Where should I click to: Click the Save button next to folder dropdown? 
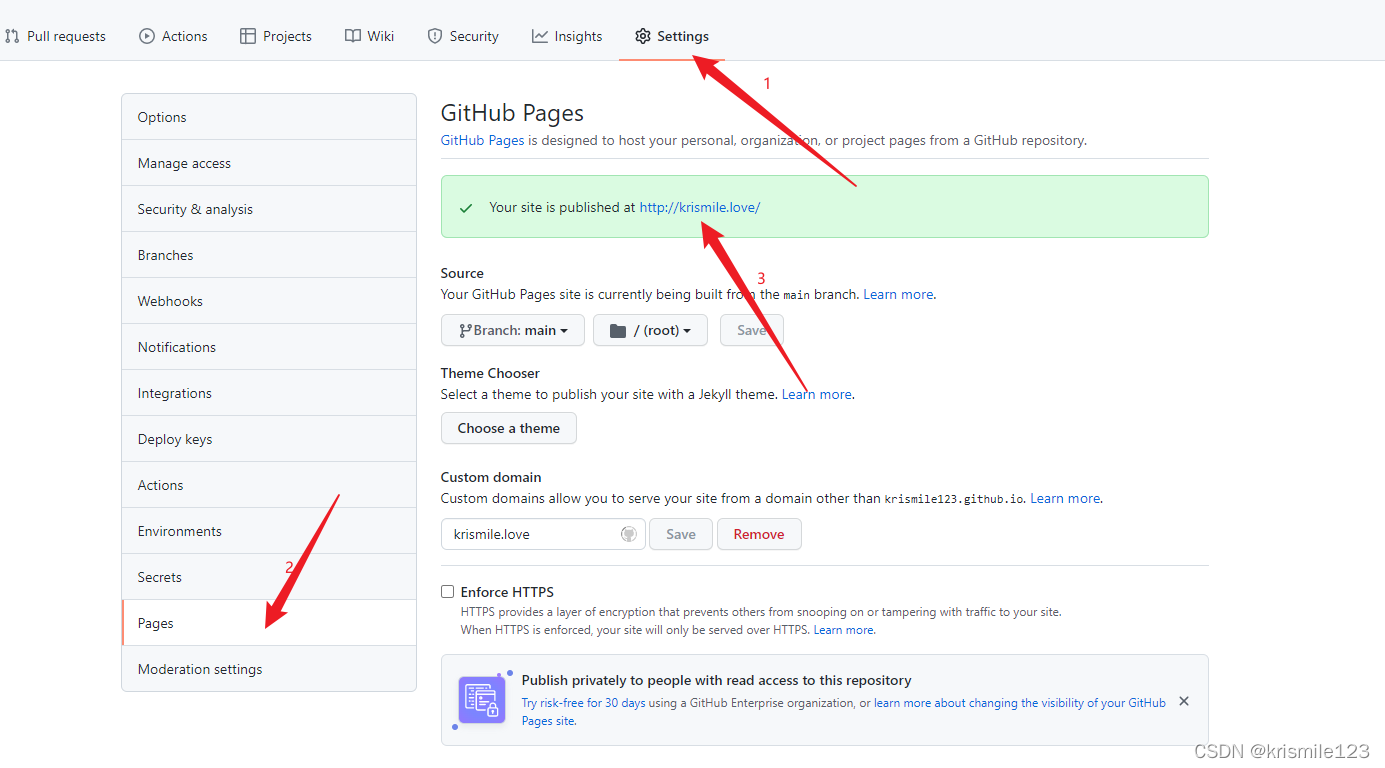point(752,330)
